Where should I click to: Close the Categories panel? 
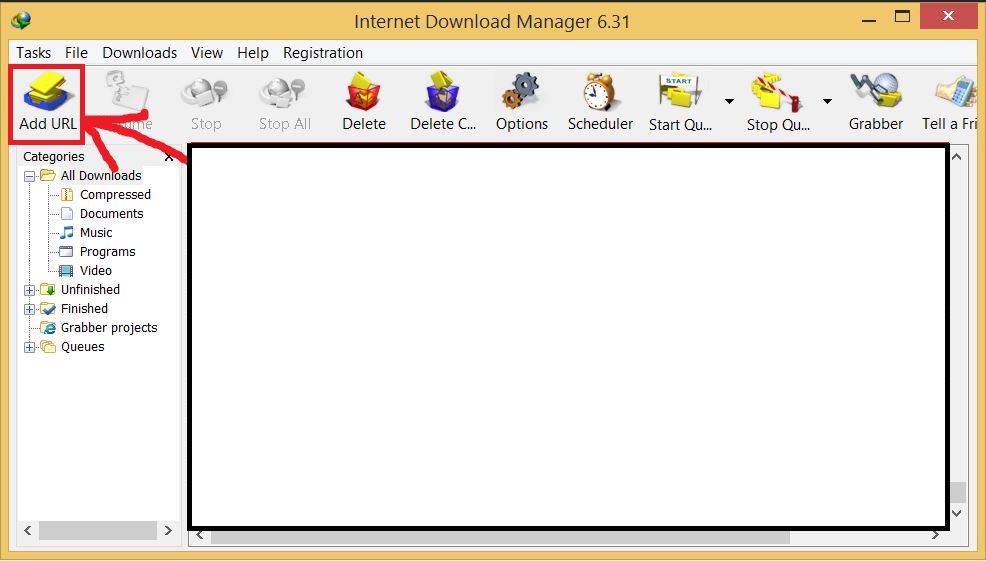coord(169,157)
